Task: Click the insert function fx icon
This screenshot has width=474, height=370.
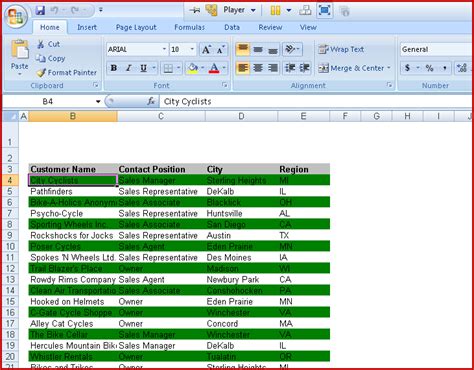Action: click(x=151, y=101)
